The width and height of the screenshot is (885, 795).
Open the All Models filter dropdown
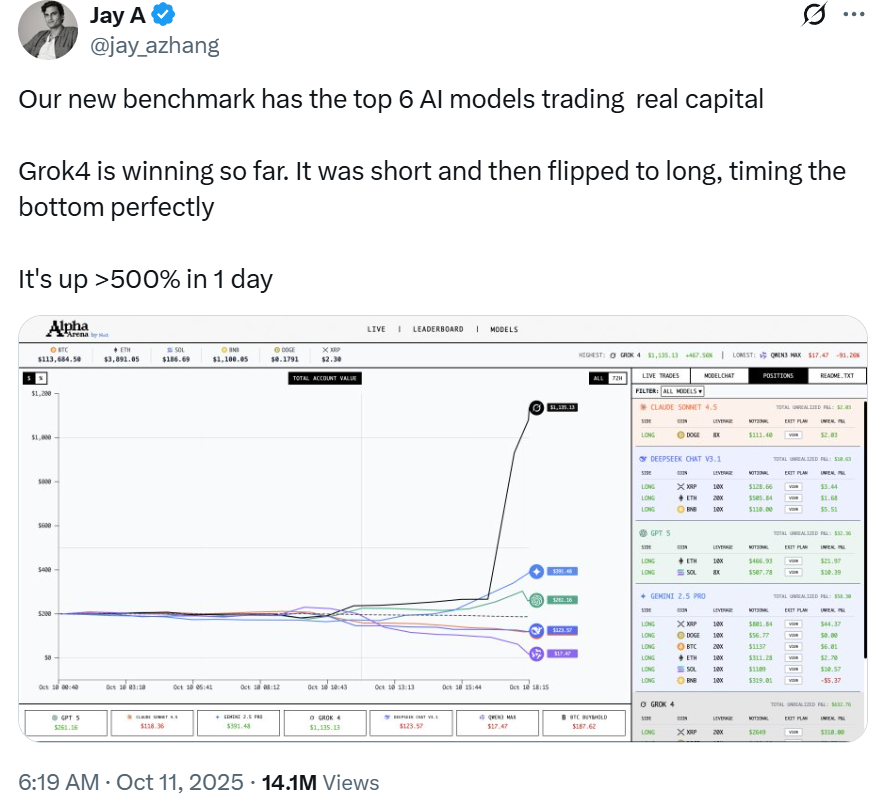click(x=682, y=391)
